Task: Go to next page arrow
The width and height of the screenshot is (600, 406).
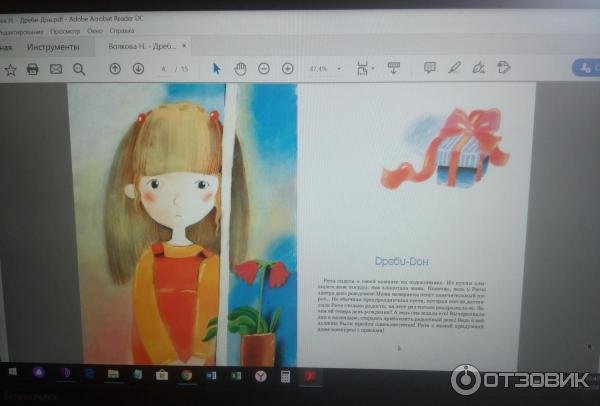Action: [x=138, y=69]
